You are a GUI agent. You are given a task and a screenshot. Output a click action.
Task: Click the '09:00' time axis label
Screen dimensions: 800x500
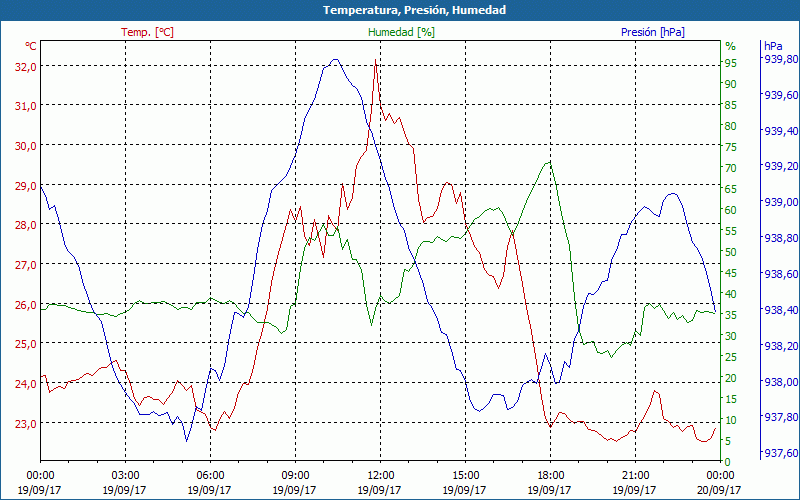coord(295,476)
